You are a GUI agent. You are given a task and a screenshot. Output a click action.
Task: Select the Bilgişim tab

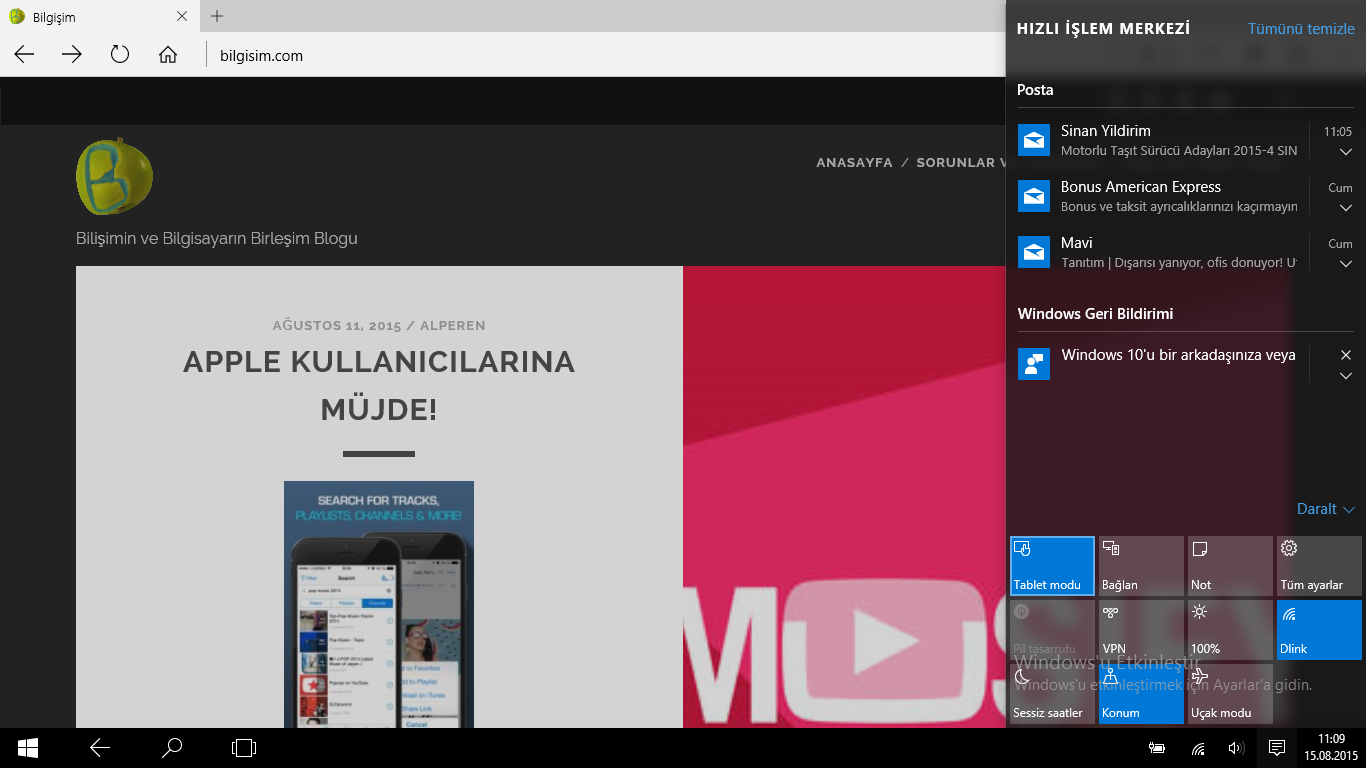98,17
